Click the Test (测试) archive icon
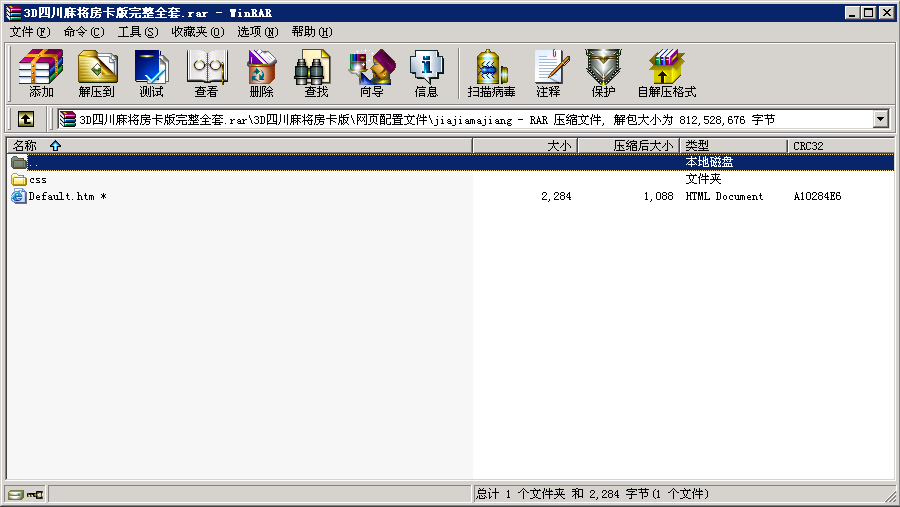The image size is (900, 507). tap(152, 73)
